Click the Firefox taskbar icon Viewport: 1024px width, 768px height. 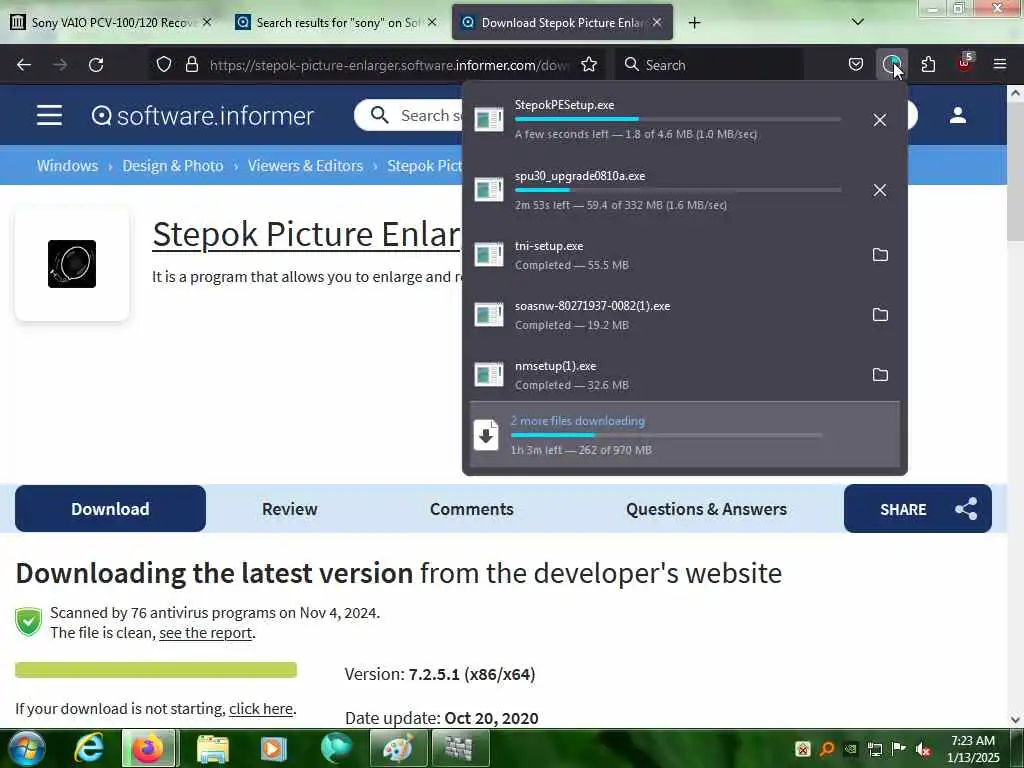(x=148, y=748)
